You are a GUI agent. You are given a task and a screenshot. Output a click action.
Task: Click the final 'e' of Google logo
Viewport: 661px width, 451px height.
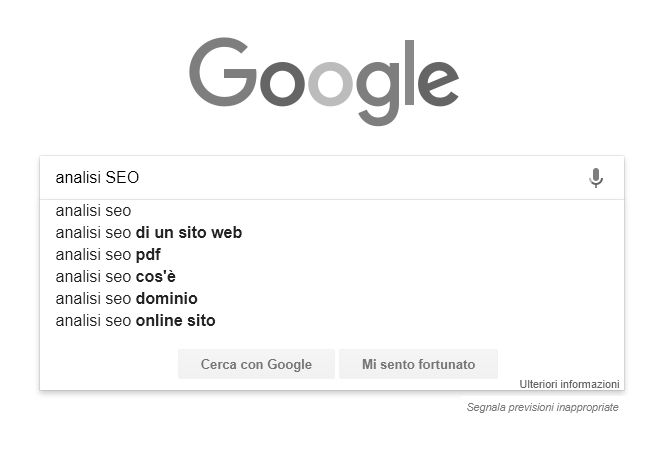tap(438, 83)
